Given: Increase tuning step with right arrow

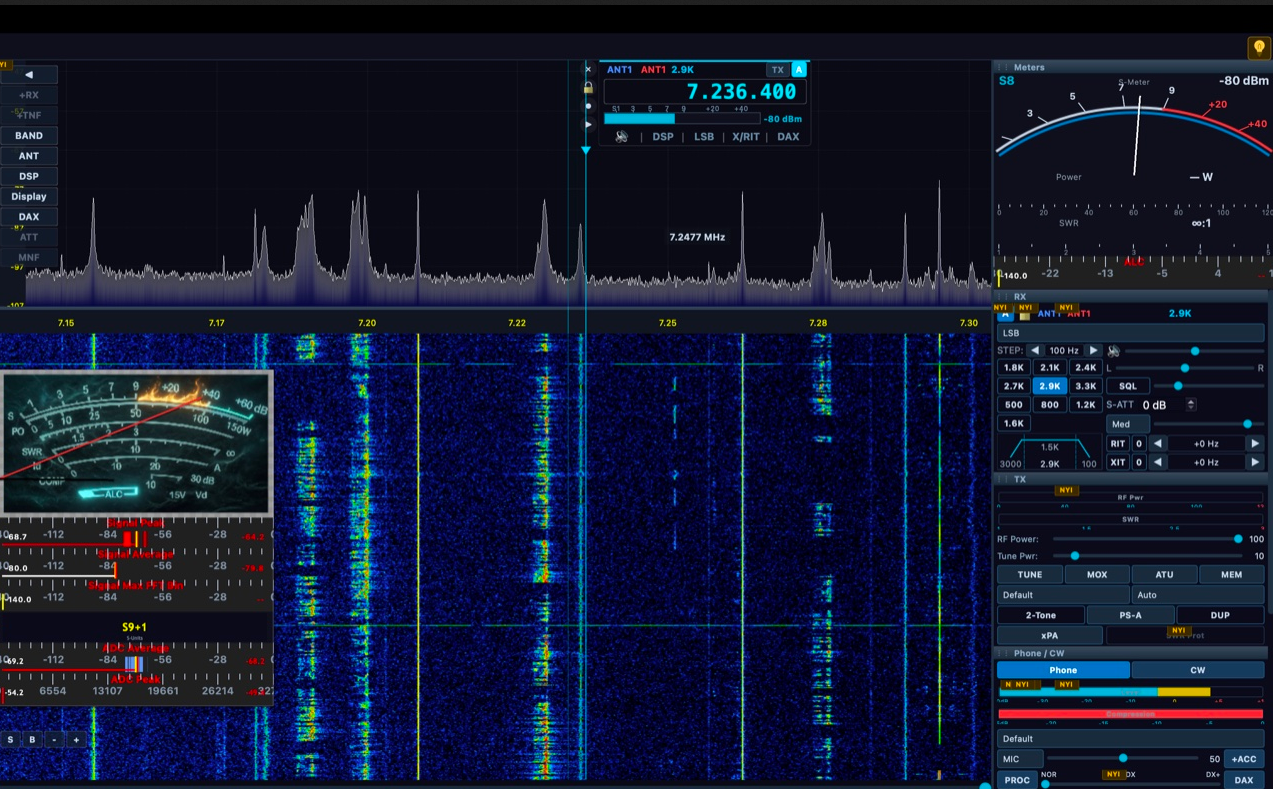Looking at the screenshot, I should pyautogui.click(x=1093, y=351).
